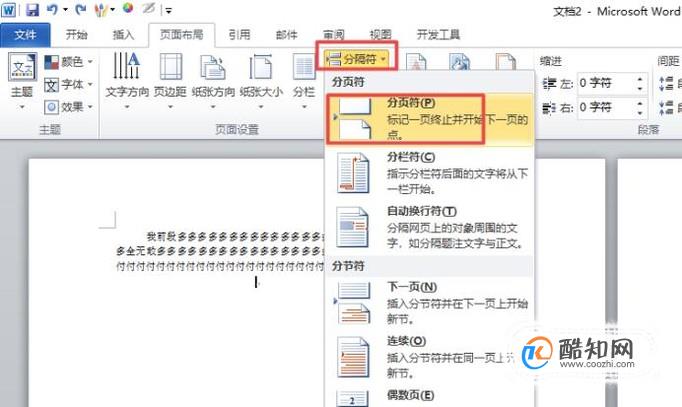682x407 pixels.
Task: Open the dropdown arrow beside the pencils icon
Action: tap(112, 10)
